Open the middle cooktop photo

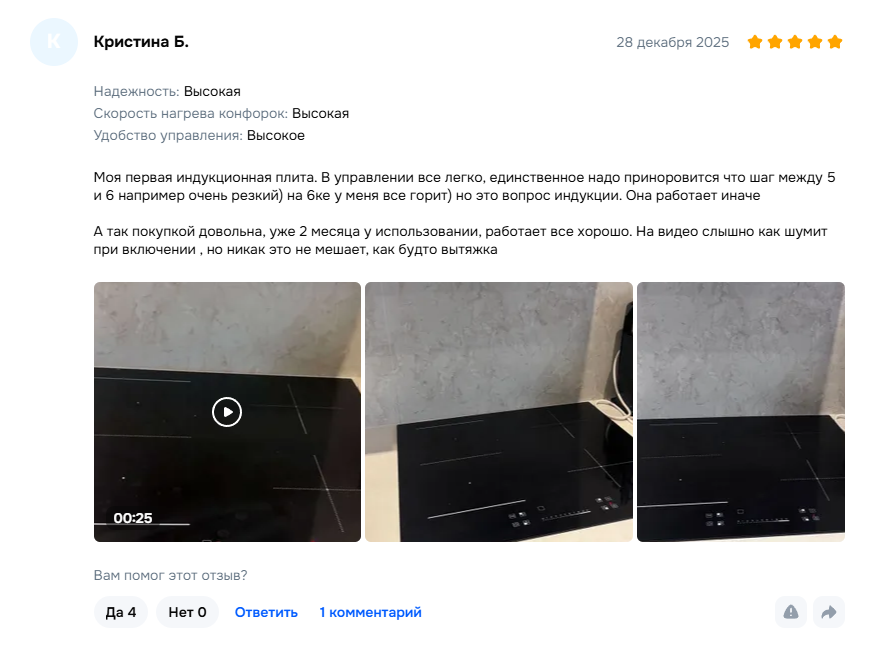[x=499, y=412]
